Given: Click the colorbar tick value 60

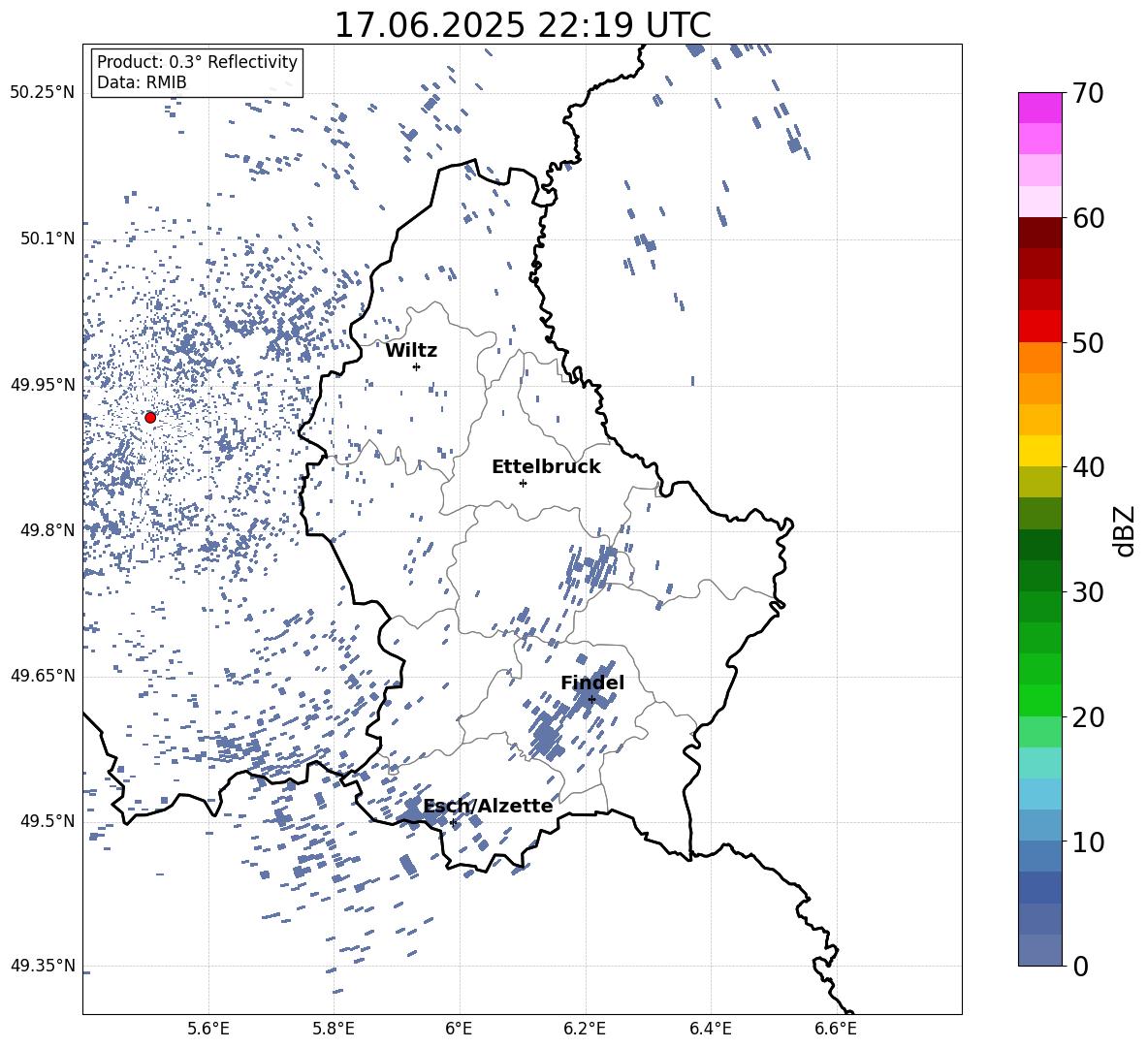Looking at the screenshot, I should 1088,218.
